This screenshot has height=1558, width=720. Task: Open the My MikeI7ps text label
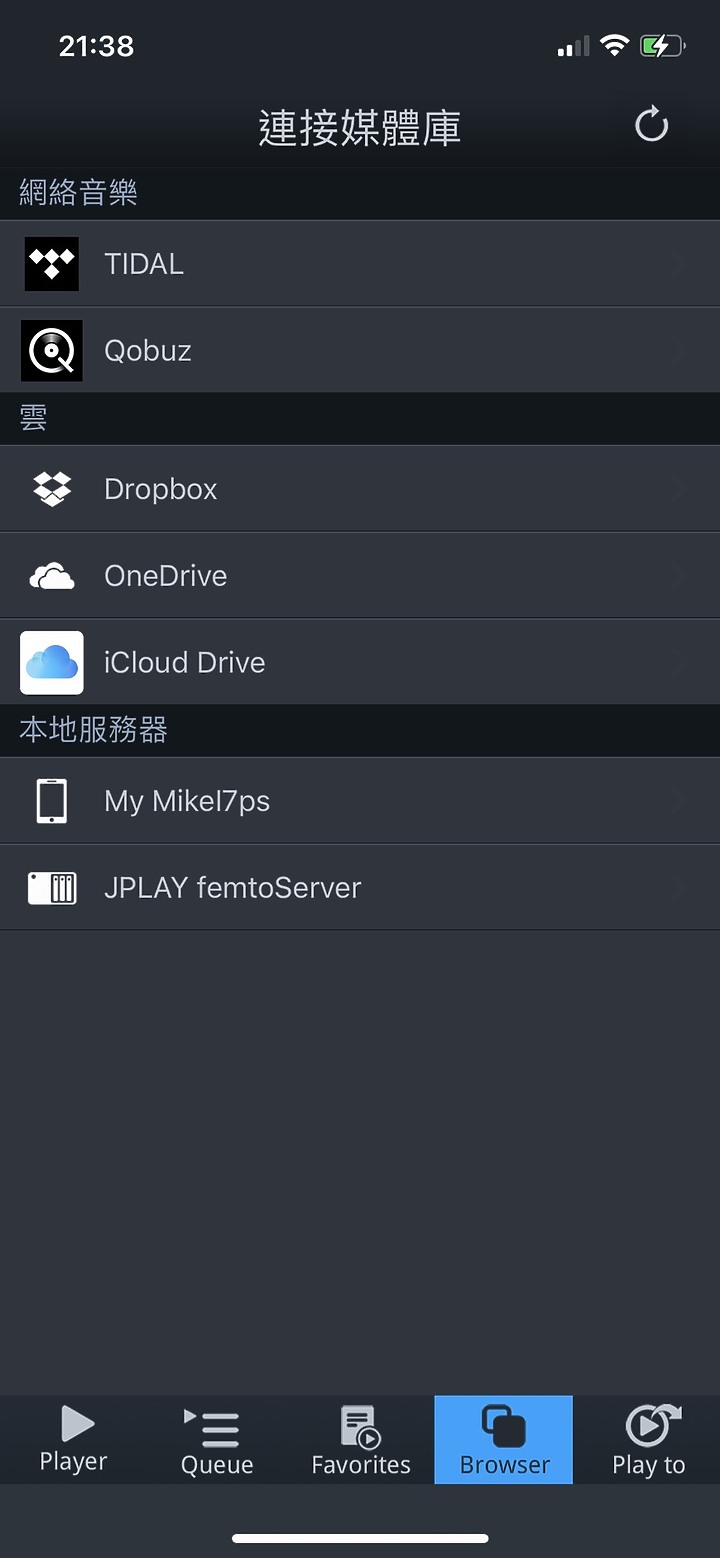coord(187,801)
